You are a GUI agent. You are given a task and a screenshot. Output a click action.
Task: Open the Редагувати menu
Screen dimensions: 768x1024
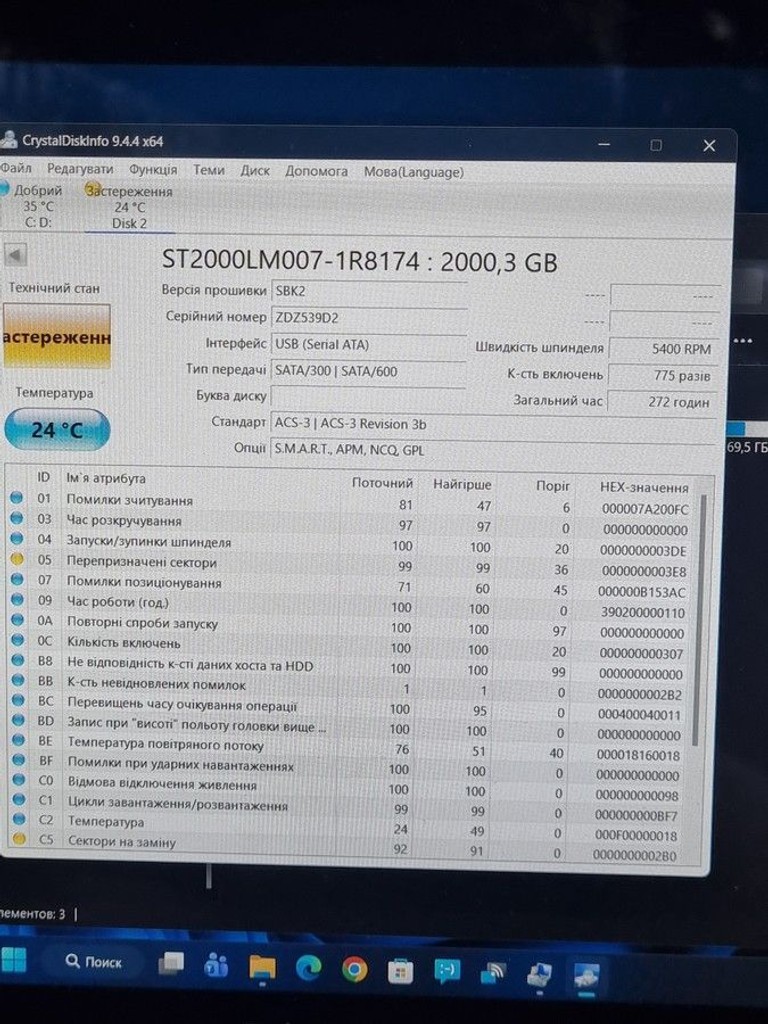(x=80, y=169)
